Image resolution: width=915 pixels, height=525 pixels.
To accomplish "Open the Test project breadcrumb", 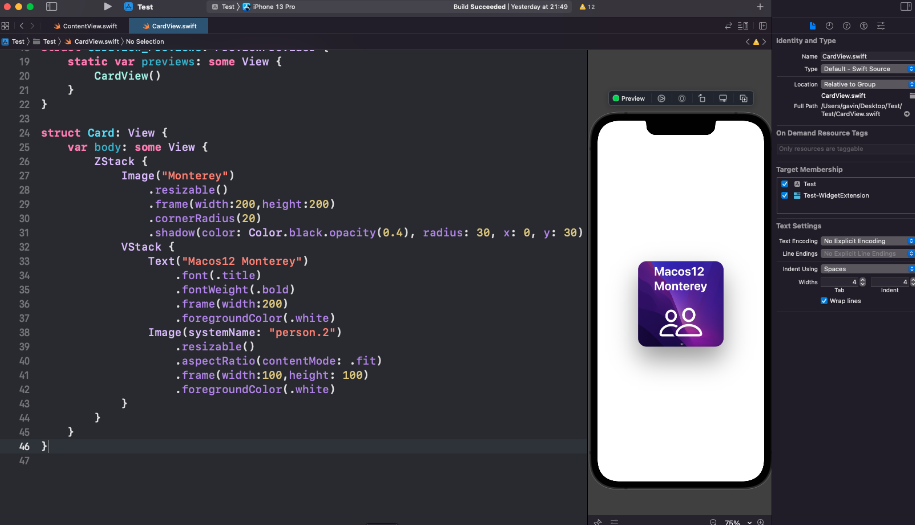I will [x=13, y=41].
